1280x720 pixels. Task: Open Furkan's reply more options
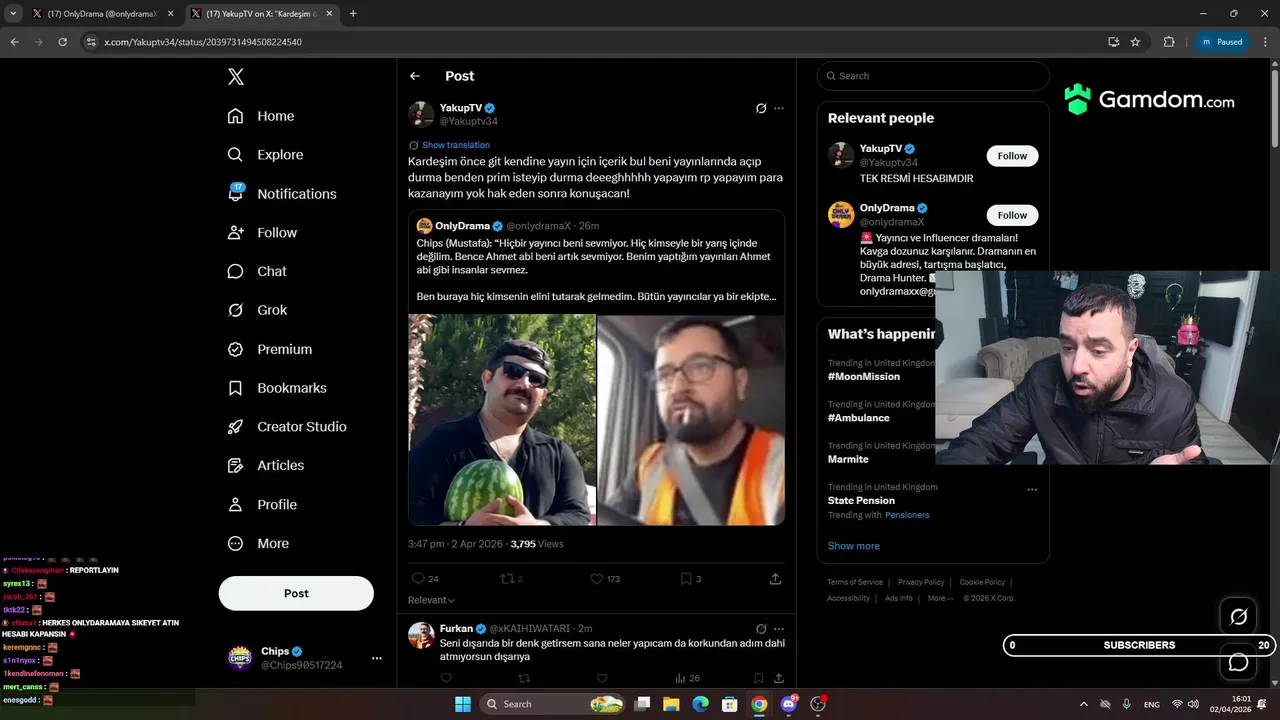(x=779, y=628)
